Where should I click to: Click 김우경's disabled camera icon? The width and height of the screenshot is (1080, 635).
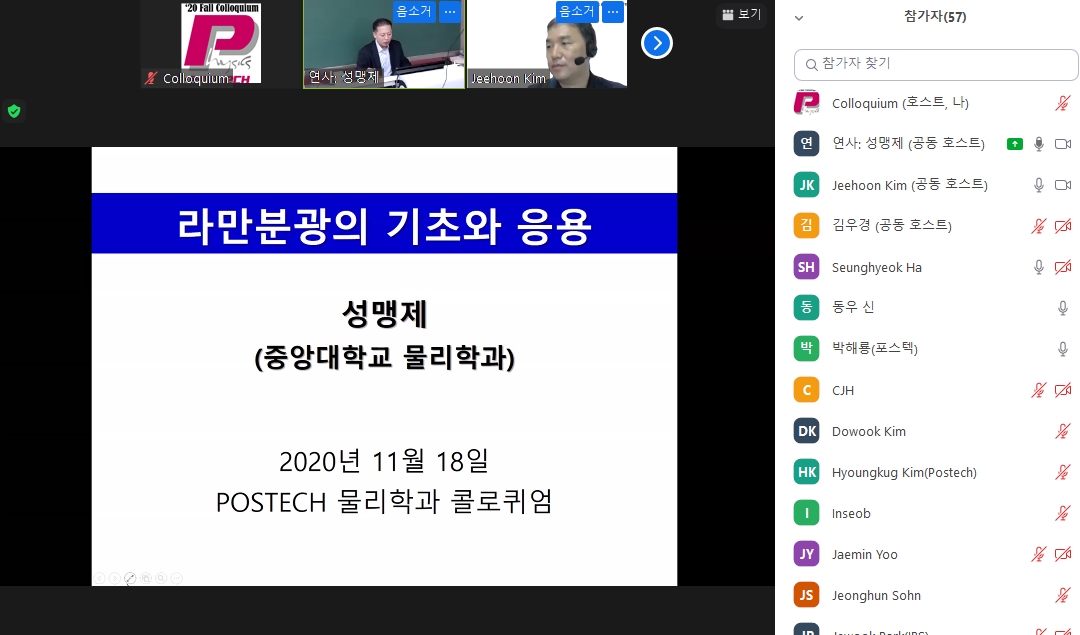point(1062,226)
